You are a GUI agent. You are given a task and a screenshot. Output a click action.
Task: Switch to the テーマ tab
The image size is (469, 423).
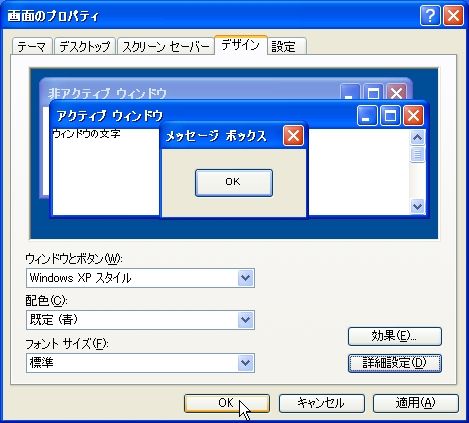tap(32, 46)
